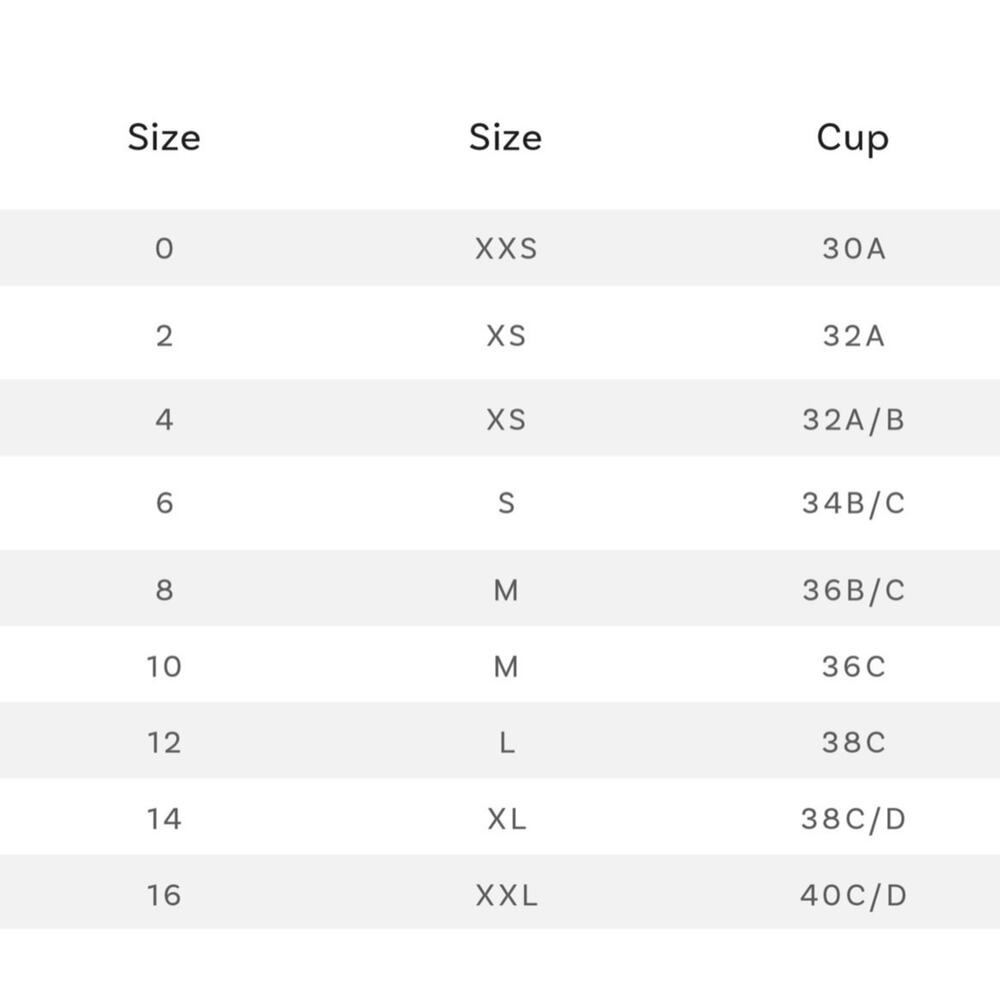Click the XL size cell
Viewport: 1000px width, 1000px height.
pyautogui.click(x=506, y=820)
